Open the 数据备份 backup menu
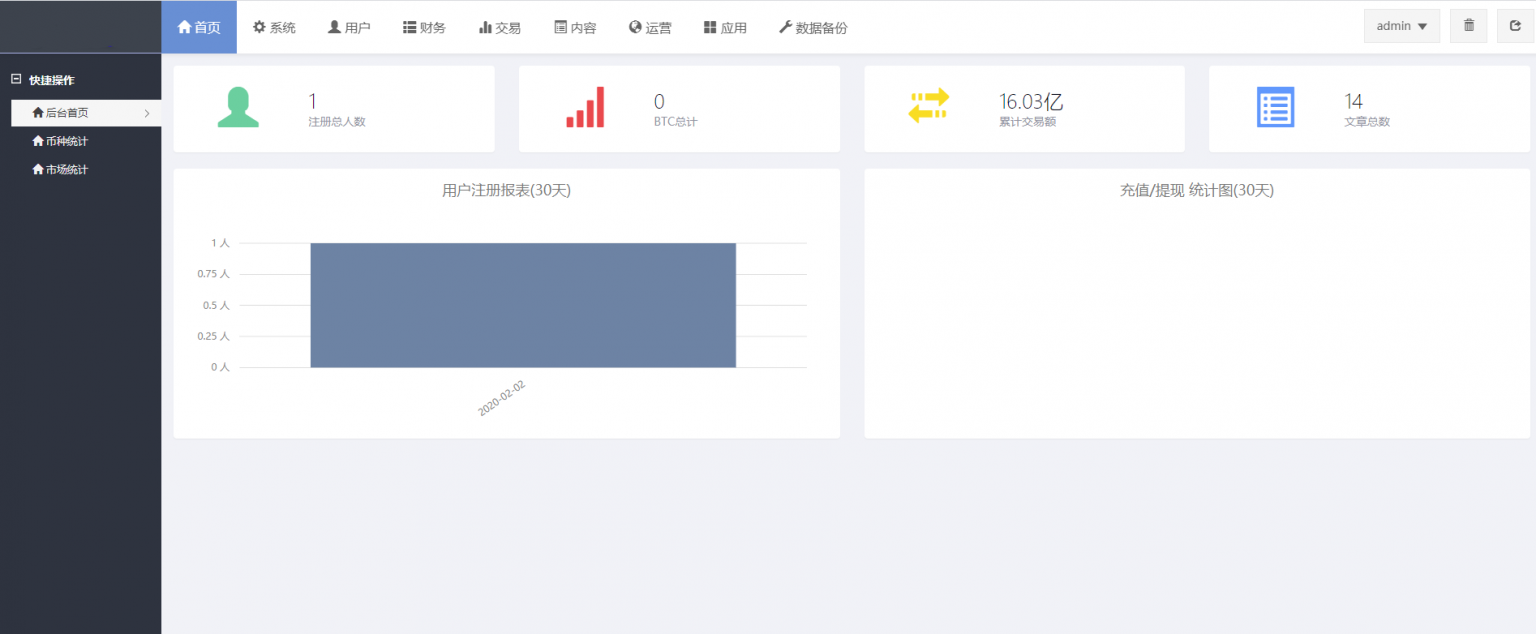This screenshot has width=1536, height=634. (812, 28)
